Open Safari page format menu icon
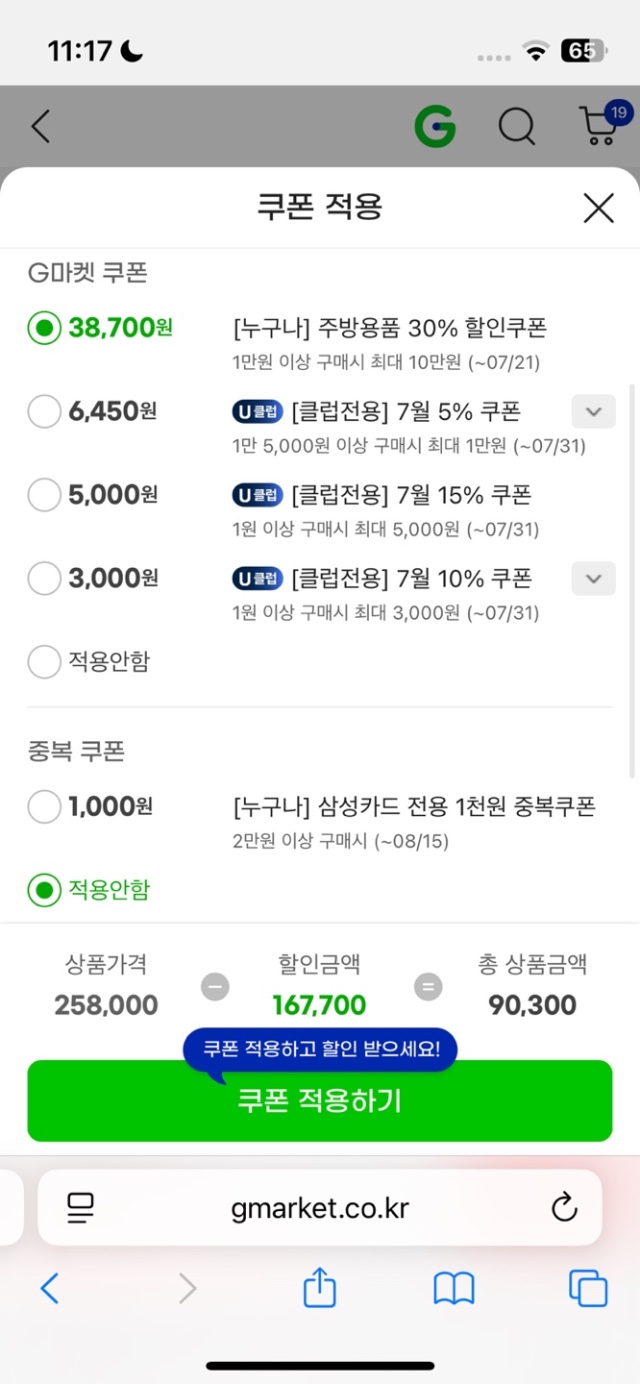640x1384 pixels. pyautogui.click(x=80, y=1207)
